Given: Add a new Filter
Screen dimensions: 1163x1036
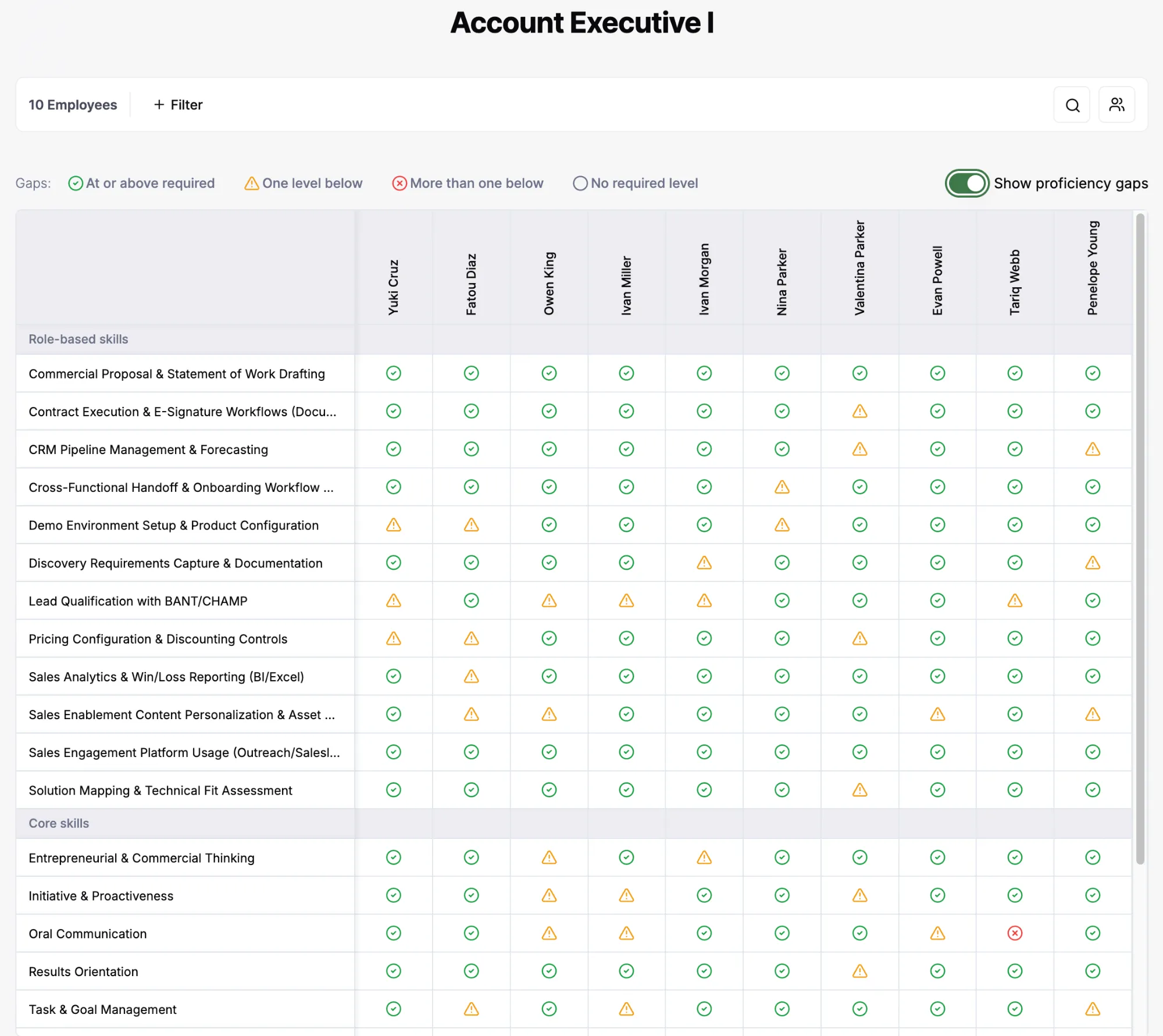Looking at the screenshot, I should click(x=178, y=105).
